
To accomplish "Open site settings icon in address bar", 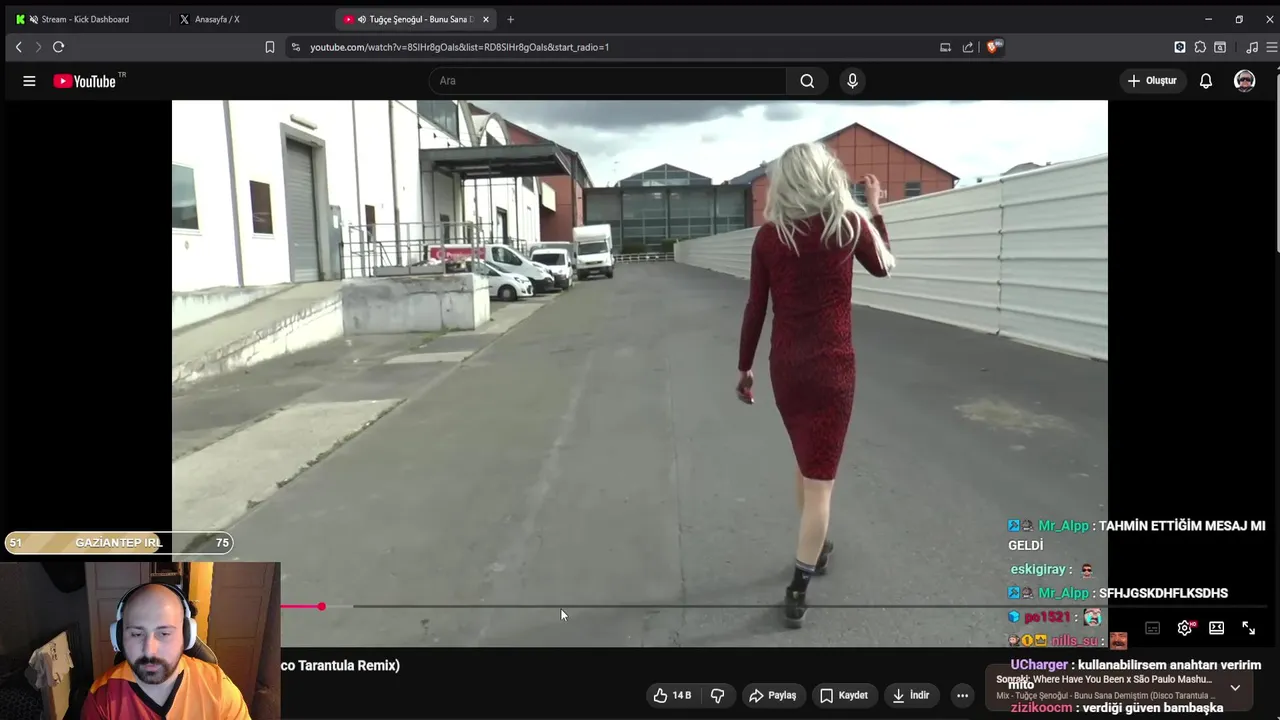I will [295, 47].
